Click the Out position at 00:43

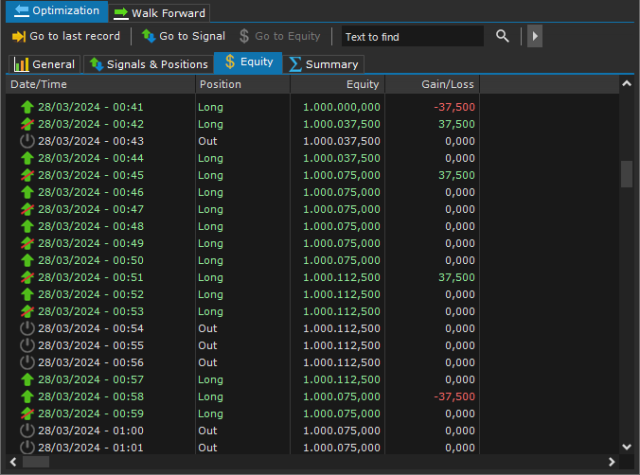click(x=208, y=141)
